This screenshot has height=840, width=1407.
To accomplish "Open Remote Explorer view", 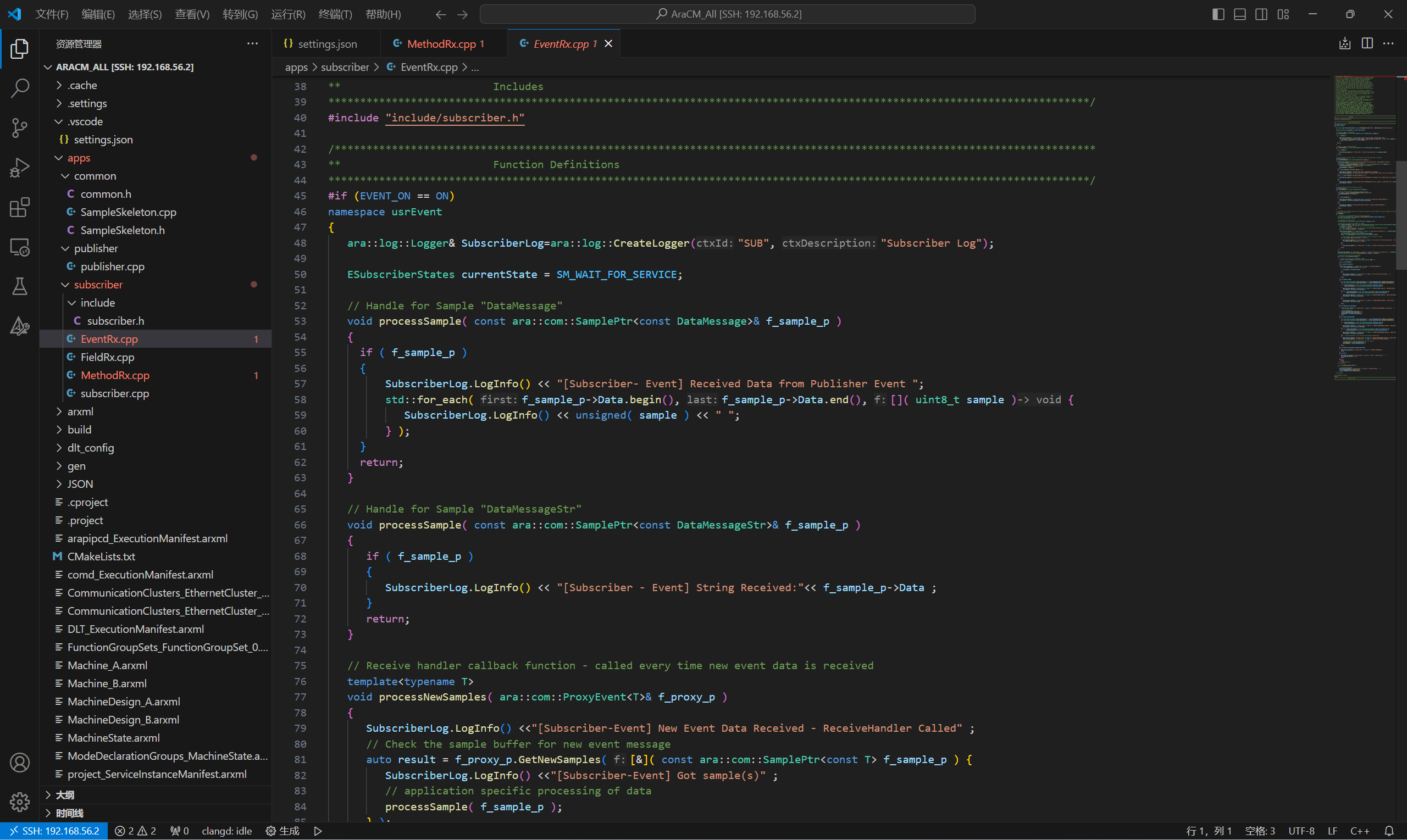I will point(20,247).
